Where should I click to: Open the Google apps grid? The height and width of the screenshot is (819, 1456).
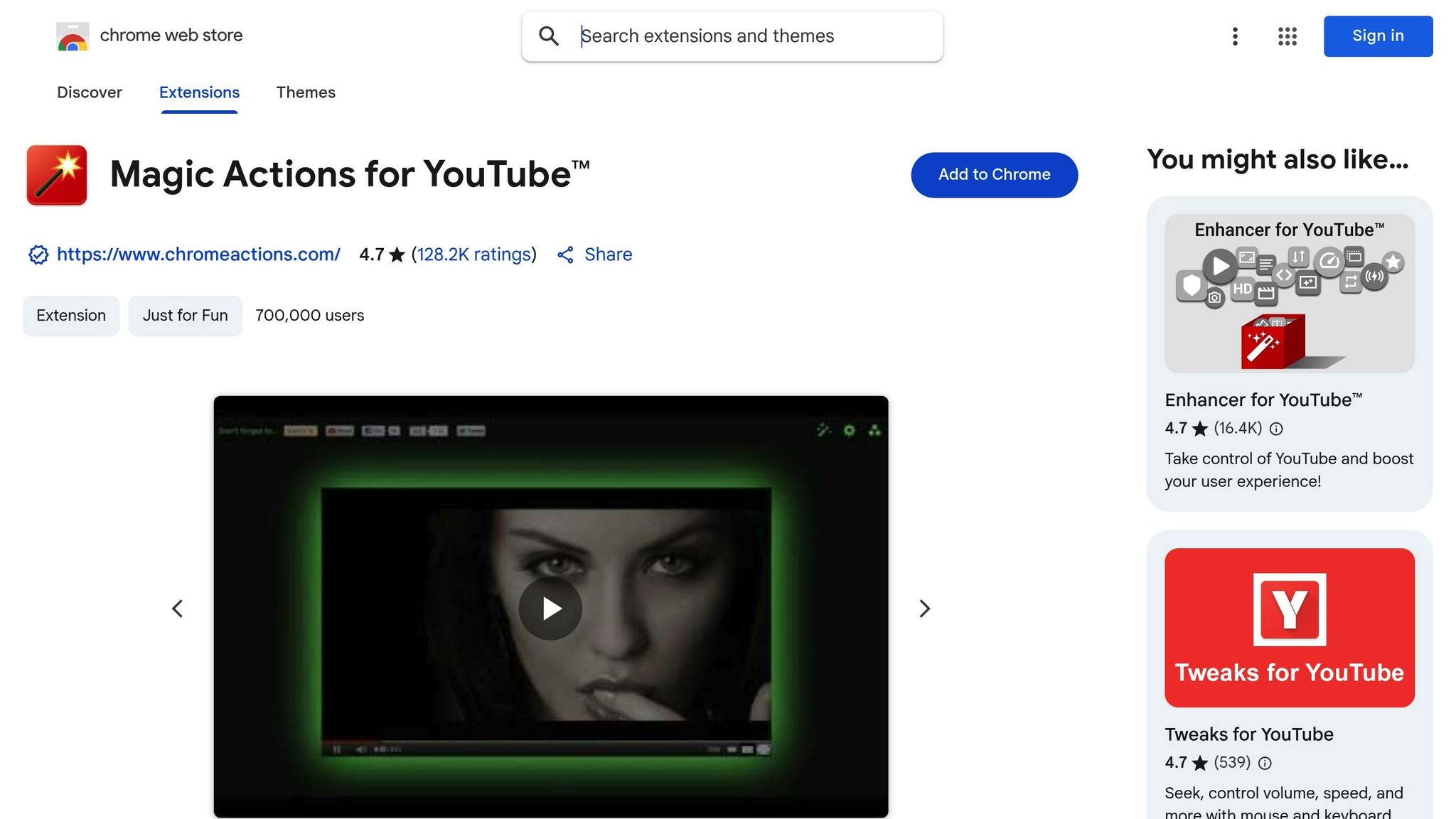tap(1287, 36)
